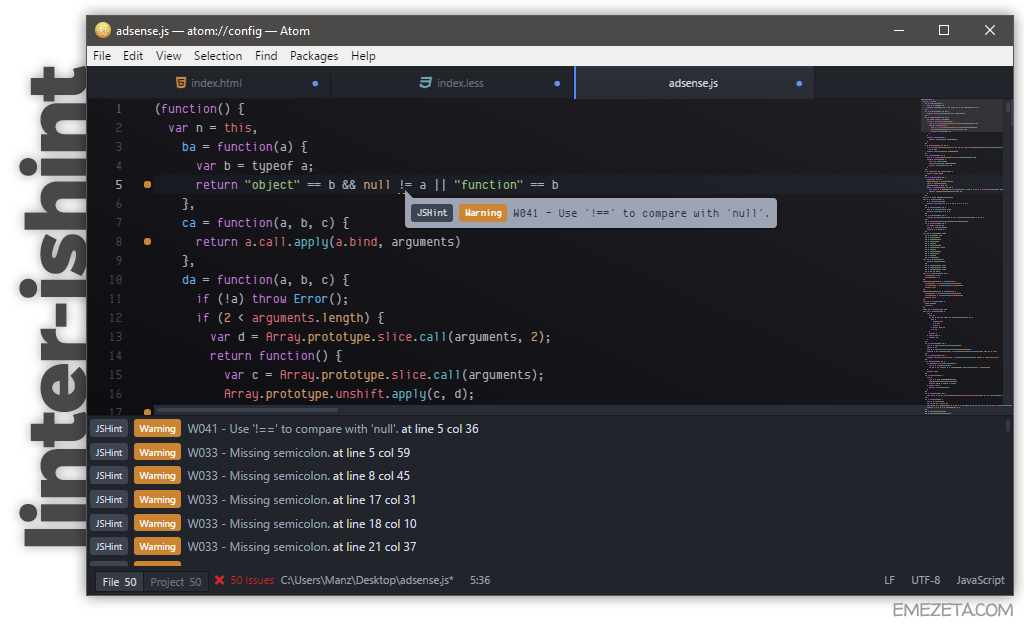Click the editor vertical scrollbar
Screen dimensions: 1024x626
[1008, 108]
